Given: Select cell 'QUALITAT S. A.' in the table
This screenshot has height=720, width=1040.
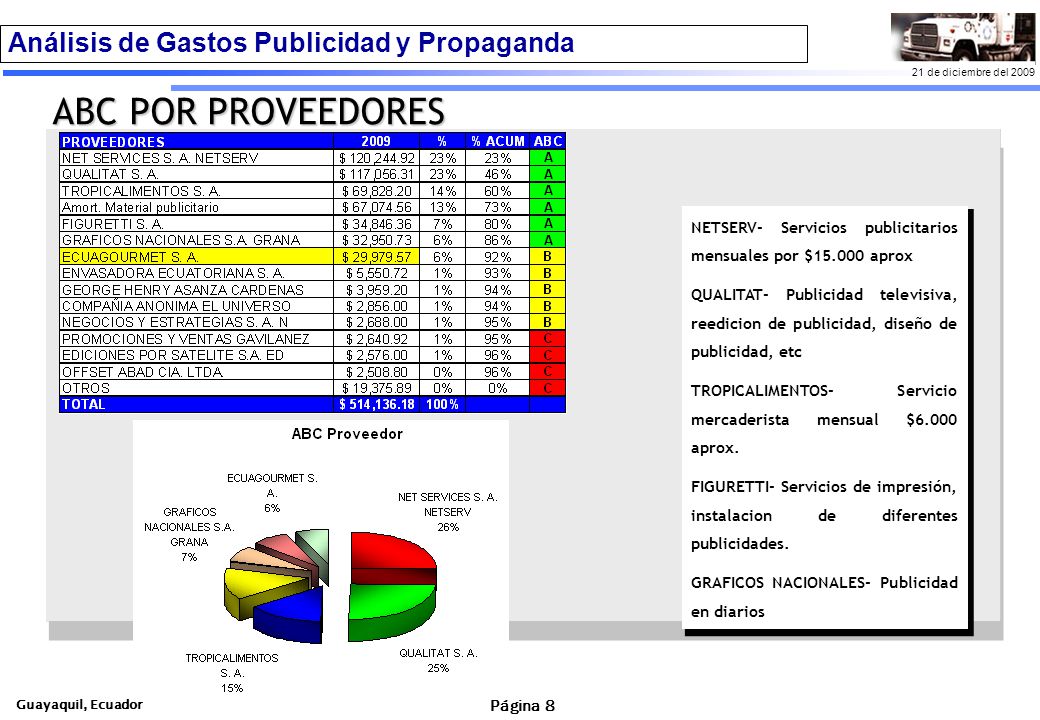Looking at the screenshot, I should pos(196,174).
